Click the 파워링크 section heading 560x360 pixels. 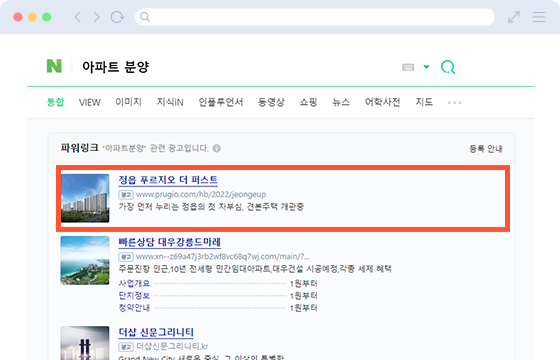click(x=80, y=148)
